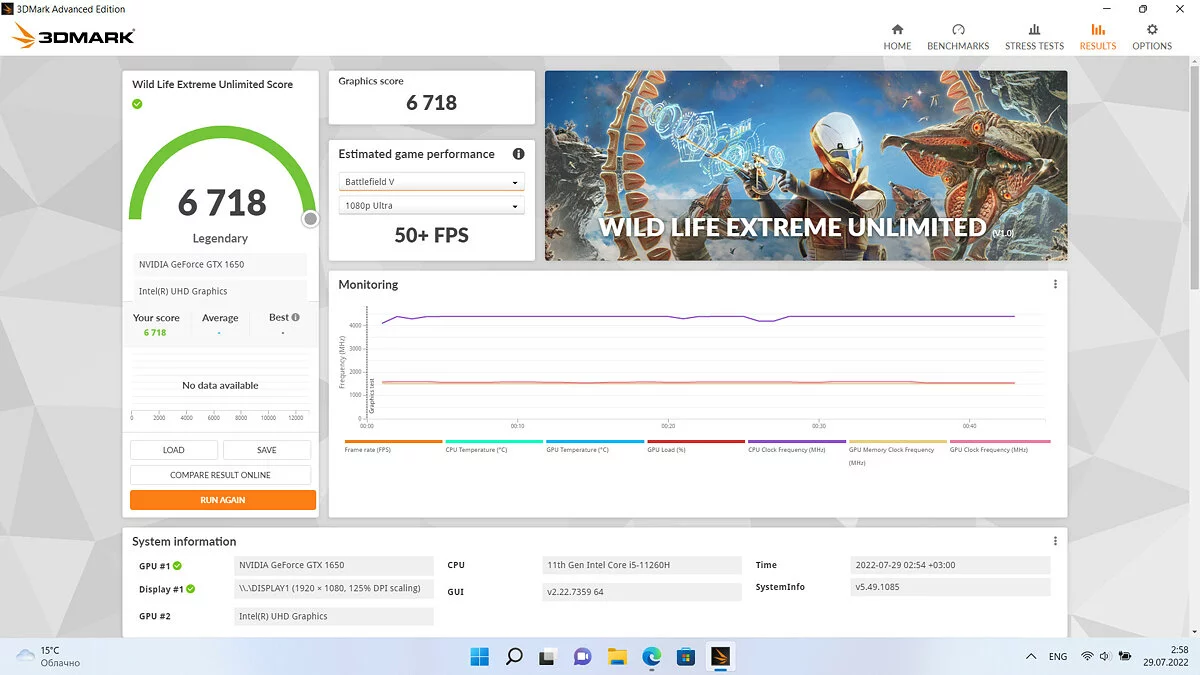Go to Stress Tests tab
The width and height of the screenshot is (1200, 675).
coord(1034,37)
